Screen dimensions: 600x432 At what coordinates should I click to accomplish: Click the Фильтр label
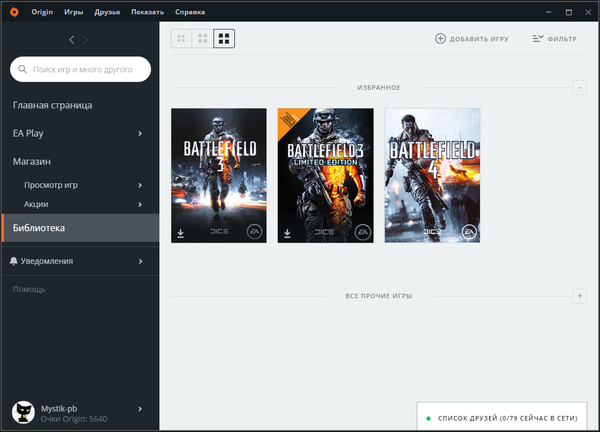562,39
